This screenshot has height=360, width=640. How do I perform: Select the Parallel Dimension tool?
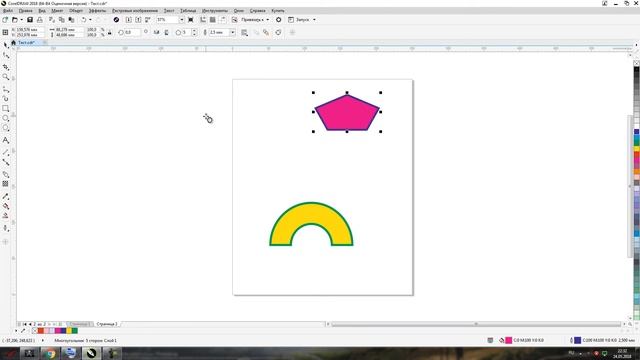coord(6,152)
